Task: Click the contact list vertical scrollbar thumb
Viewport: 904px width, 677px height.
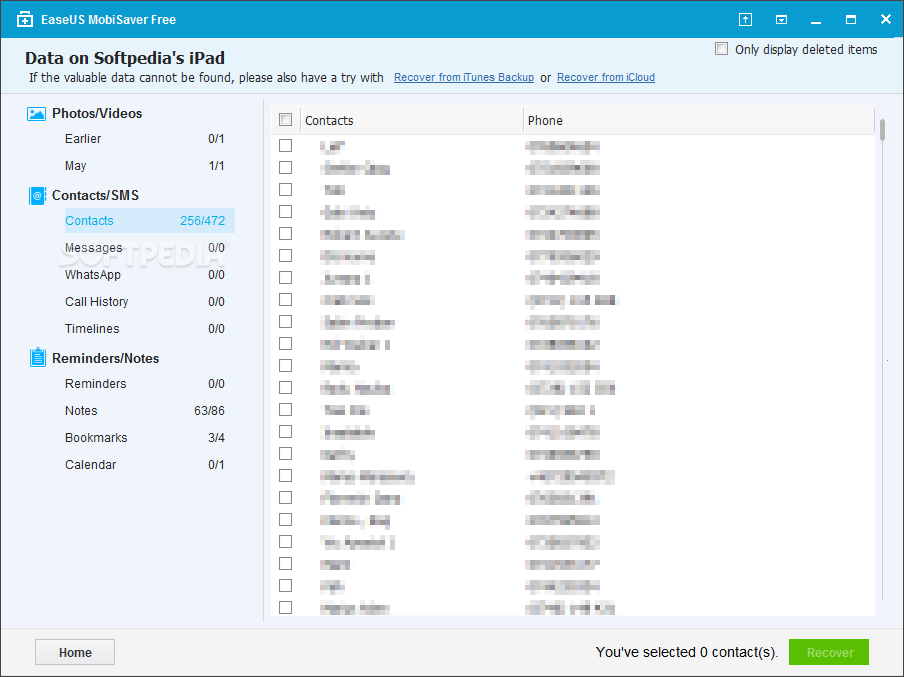Action: click(882, 130)
